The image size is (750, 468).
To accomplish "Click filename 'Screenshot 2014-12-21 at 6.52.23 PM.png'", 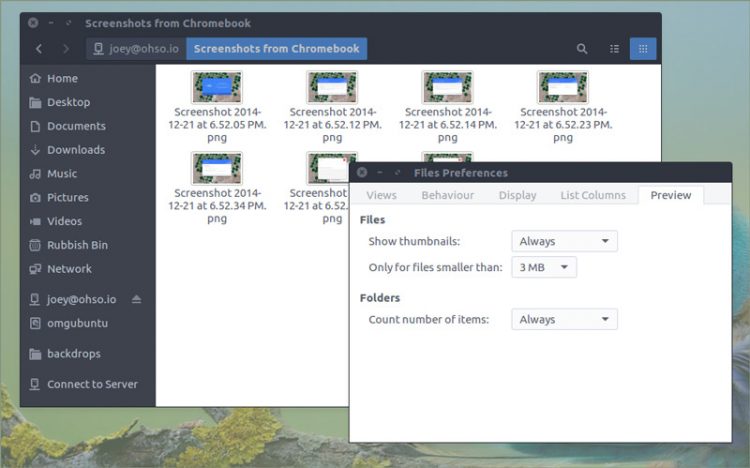I will coord(563,125).
